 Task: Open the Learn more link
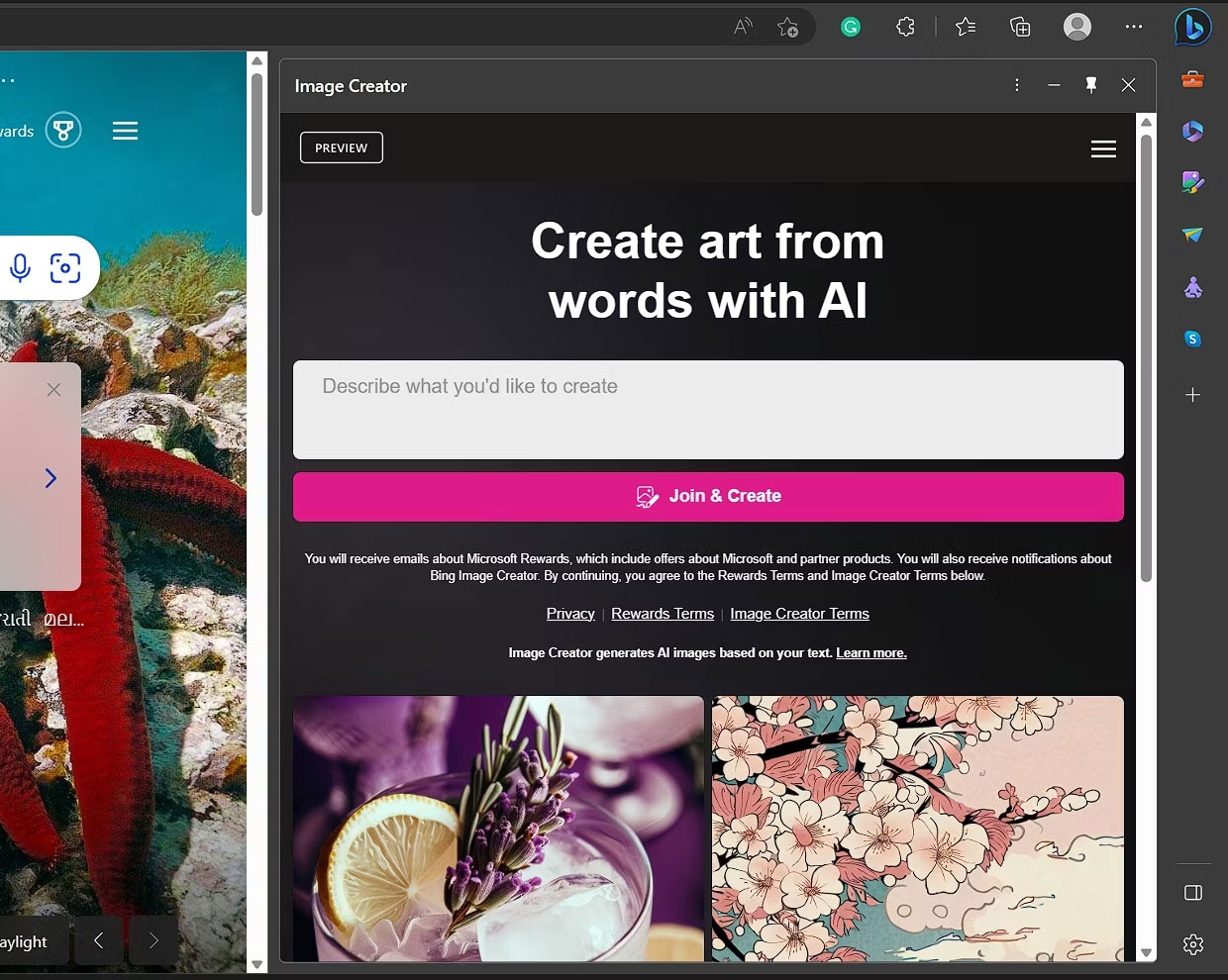pos(871,653)
